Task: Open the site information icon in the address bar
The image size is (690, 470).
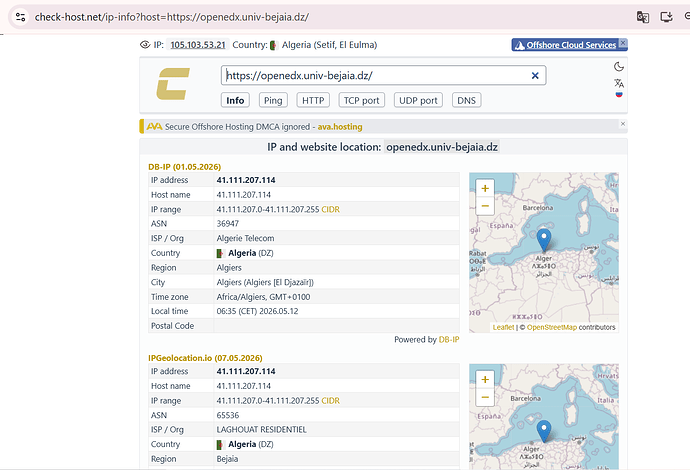Action: (x=20, y=17)
